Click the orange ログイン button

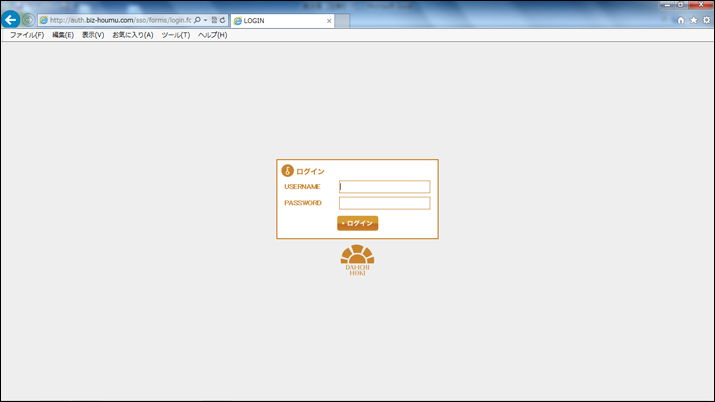pos(358,223)
